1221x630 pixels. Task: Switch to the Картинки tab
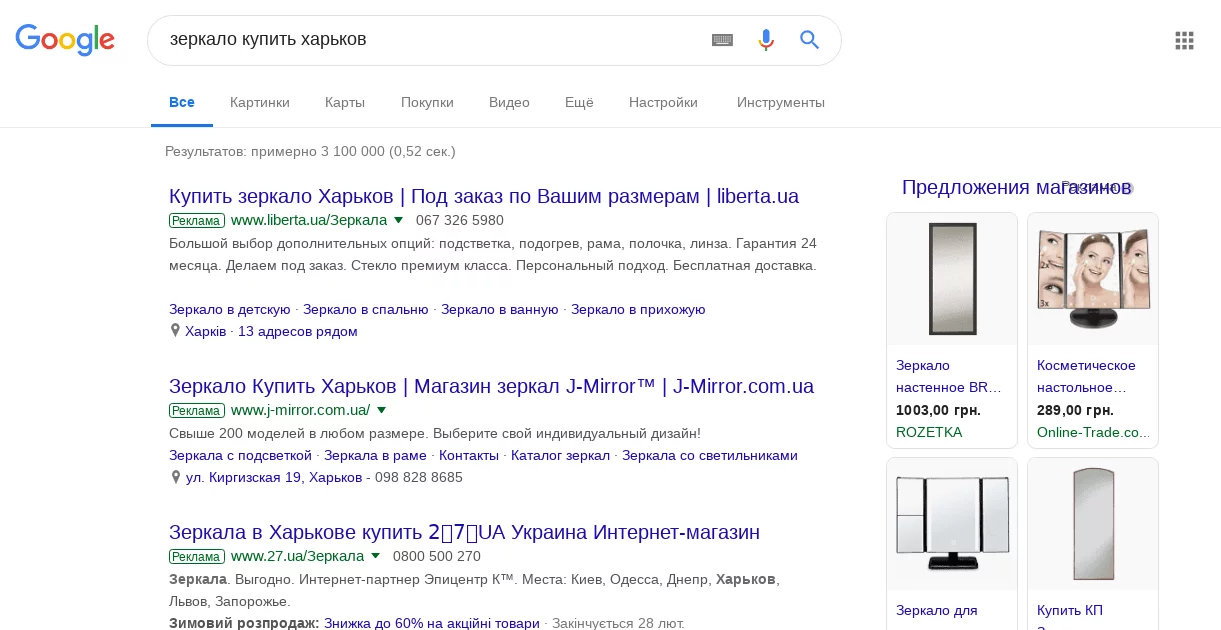(x=260, y=102)
